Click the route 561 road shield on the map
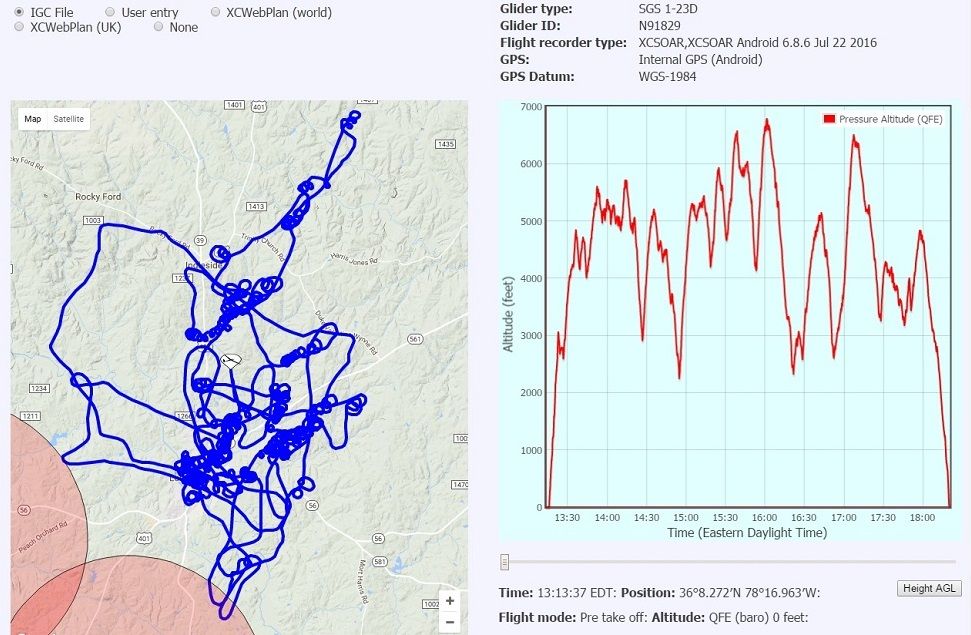This screenshot has width=971, height=635. (414, 339)
